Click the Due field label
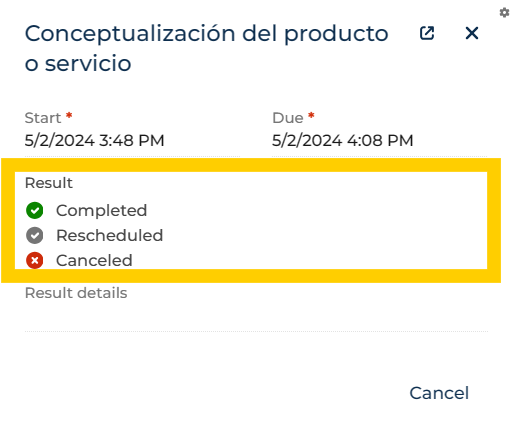 pos(288,118)
